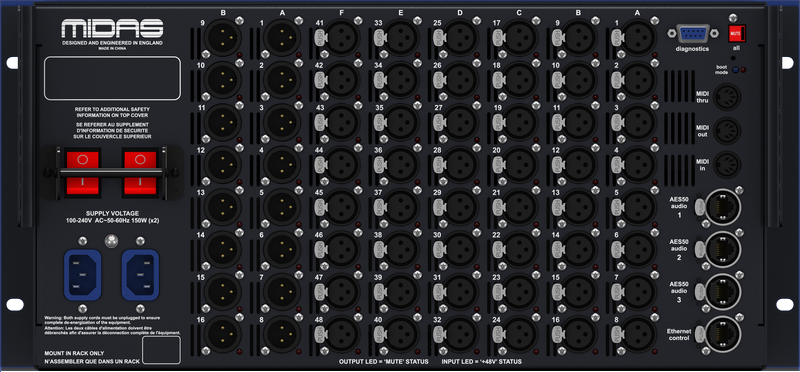The height and width of the screenshot is (372, 800).
Task: Push the release tab on input 20
Action: [498, 164]
